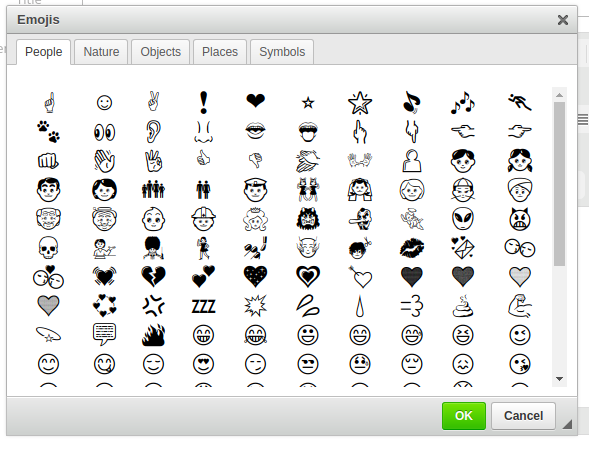
Task: Choose the girl with pigtails emoji
Action: click(x=520, y=161)
